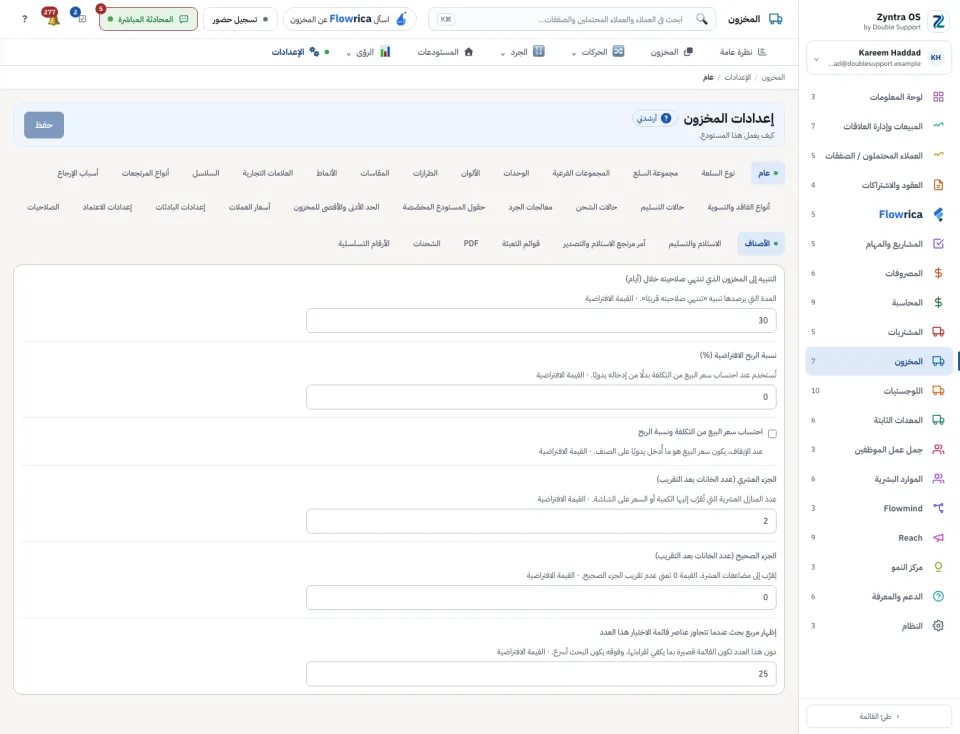
Task: Focus the نسبة الربح الافتراضية field
Action: 541,397
